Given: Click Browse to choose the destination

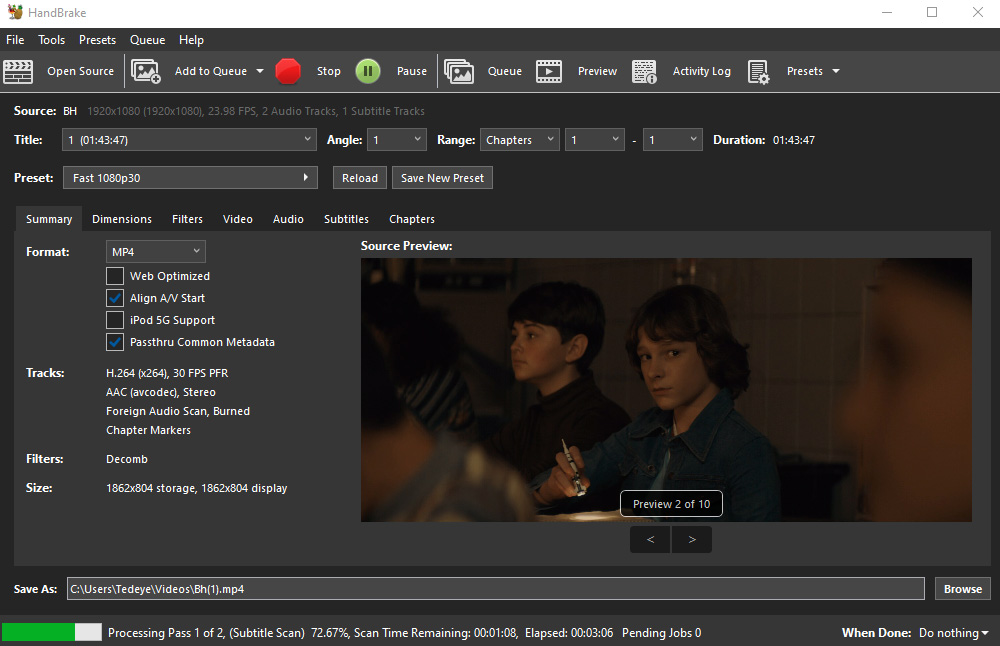Looking at the screenshot, I should coord(962,589).
